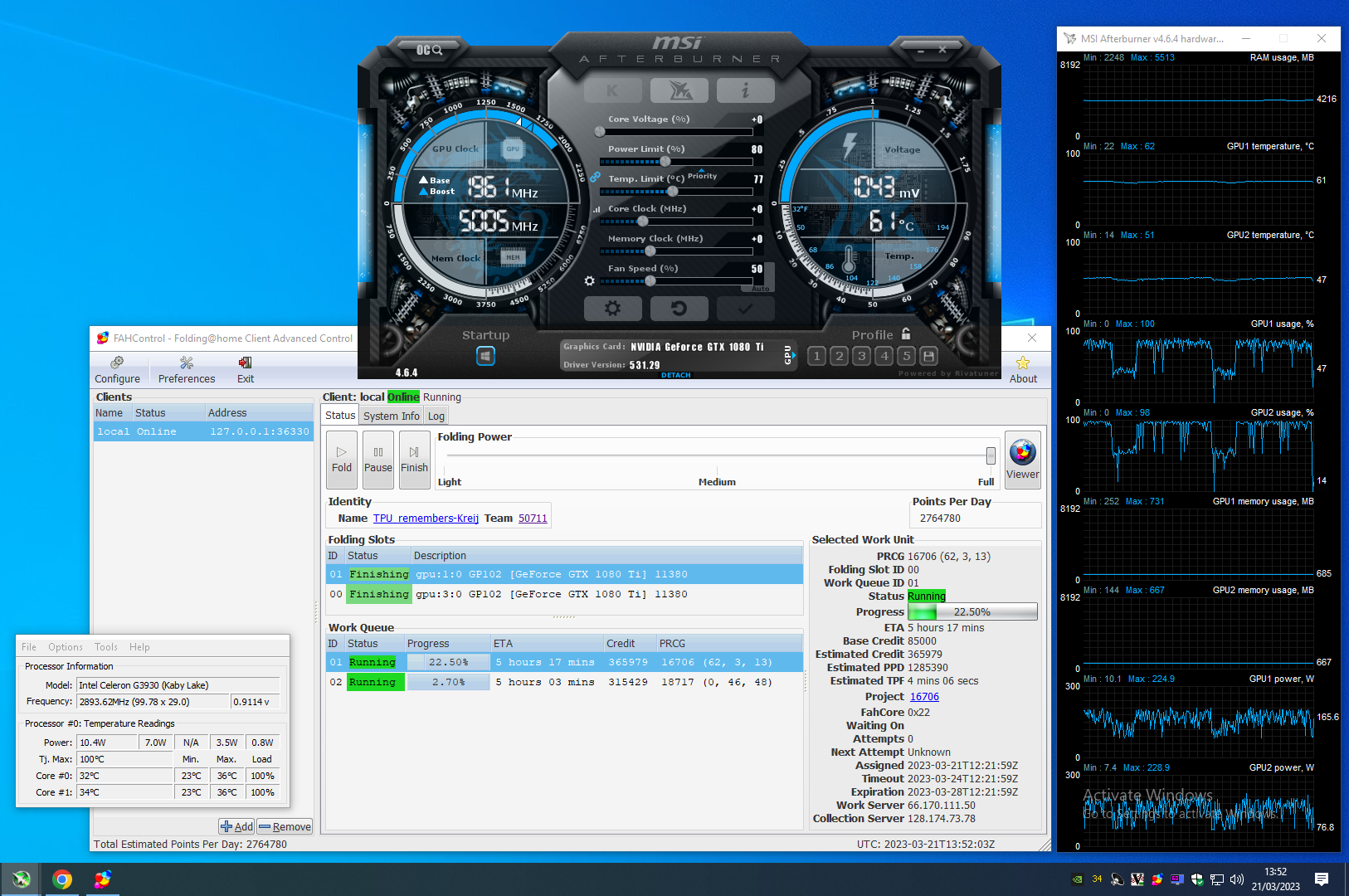Screen dimensions: 1349x896
Task: Open Afterburner settings with the gear button
Action: pos(612,308)
